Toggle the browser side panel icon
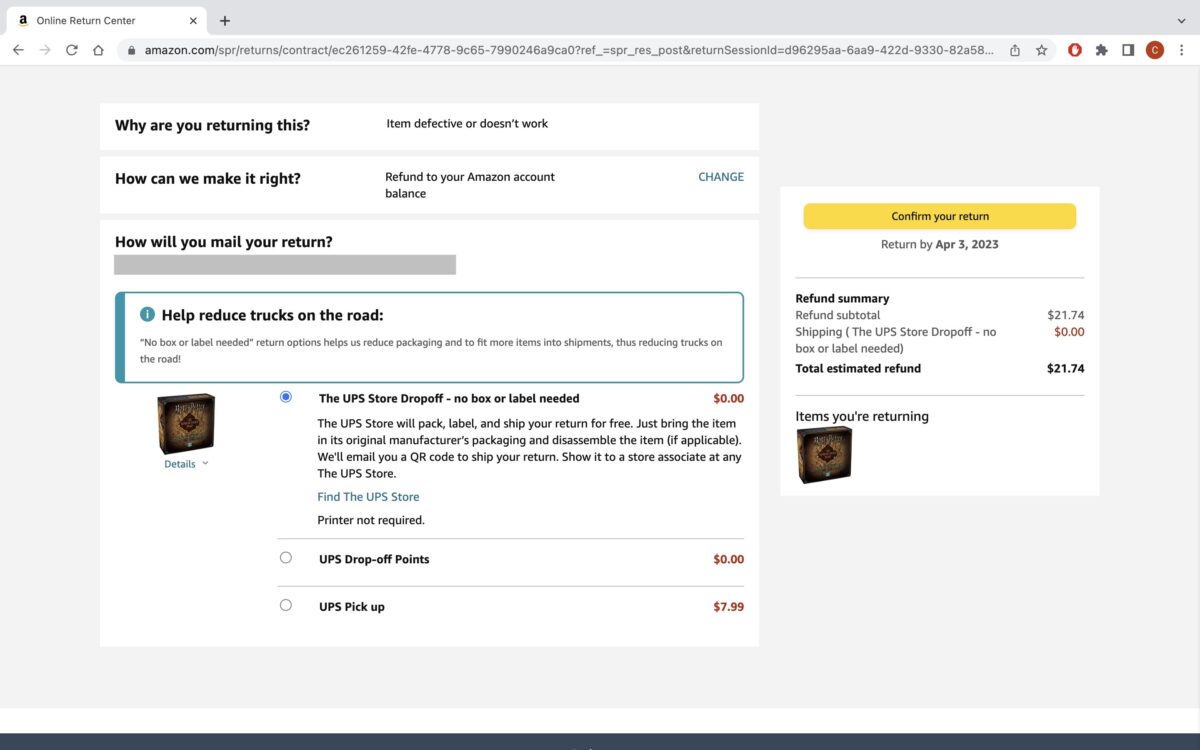Image resolution: width=1200 pixels, height=750 pixels. click(x=1128, y=50)
